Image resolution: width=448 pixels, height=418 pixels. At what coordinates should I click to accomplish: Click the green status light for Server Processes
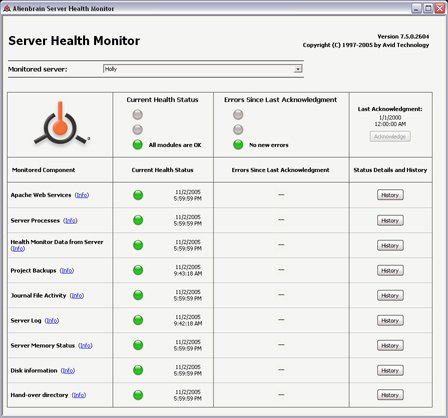point(138,220)
